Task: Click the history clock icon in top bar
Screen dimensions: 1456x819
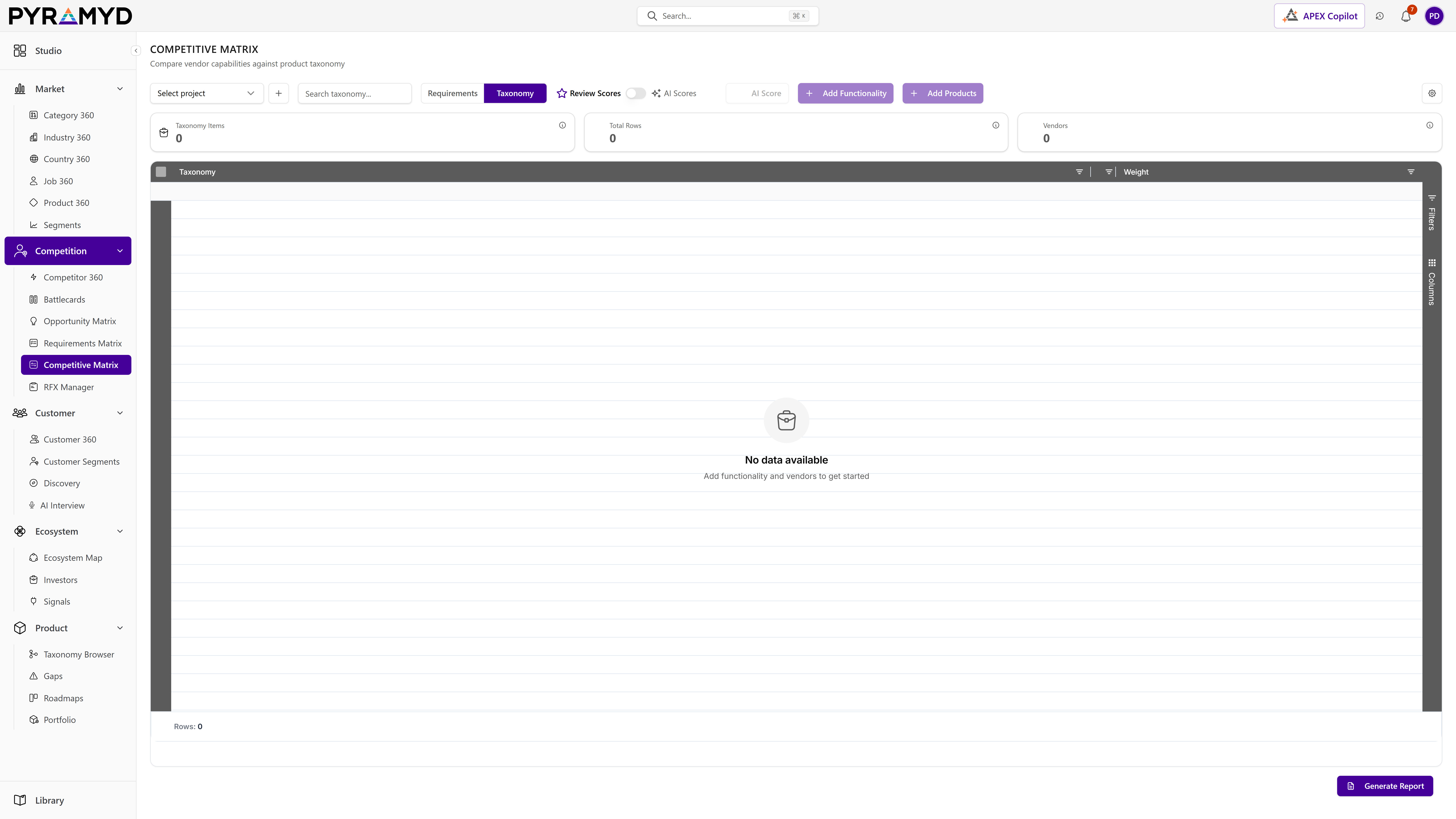Action: click(1380, 16)
